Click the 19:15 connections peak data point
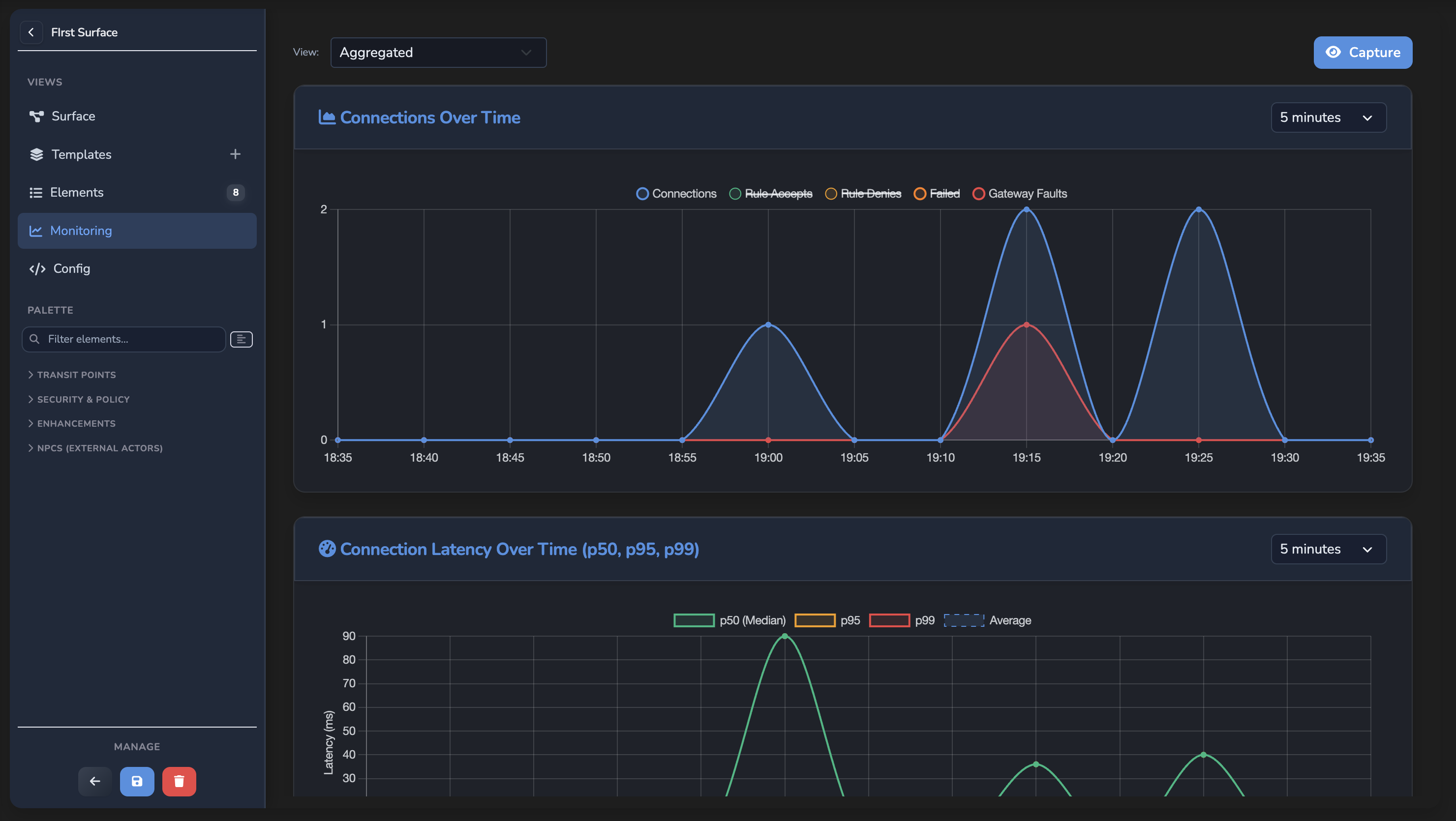This screenshot has height=821, width=1456. (1027, 209)
